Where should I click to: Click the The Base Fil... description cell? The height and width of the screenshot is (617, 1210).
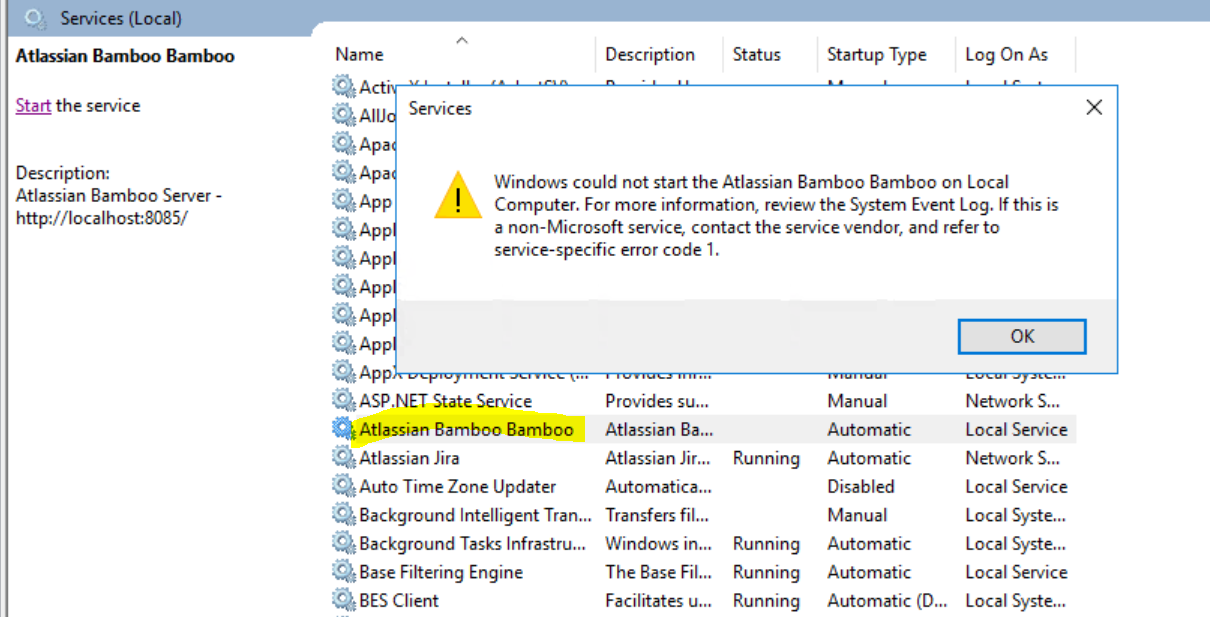[x=656, y=572]
